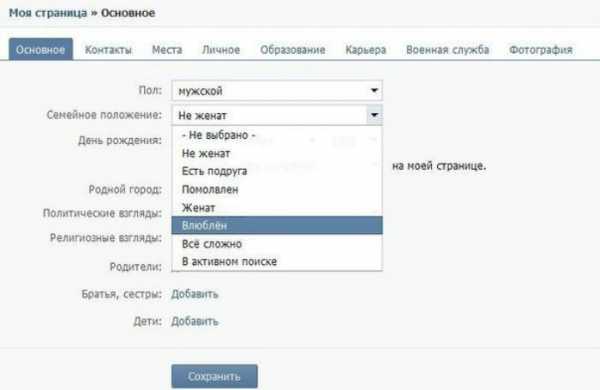Screen dimensions: 600x390
Task: Select the Пол field showing мужской
Action: click(x=277, y=91)
